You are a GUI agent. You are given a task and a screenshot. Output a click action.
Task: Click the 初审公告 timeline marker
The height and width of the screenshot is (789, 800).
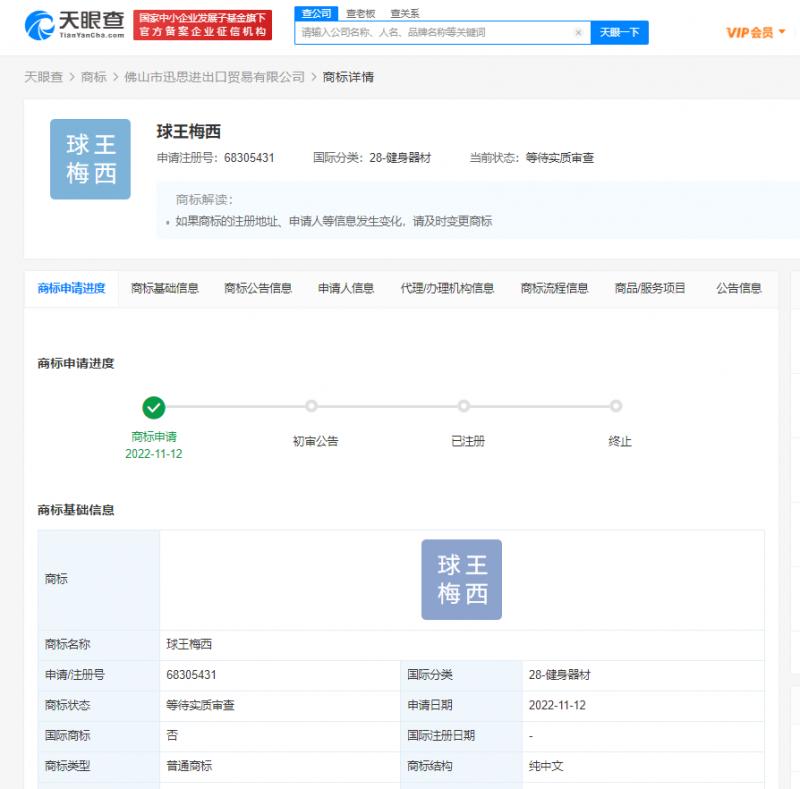point(310,407)
